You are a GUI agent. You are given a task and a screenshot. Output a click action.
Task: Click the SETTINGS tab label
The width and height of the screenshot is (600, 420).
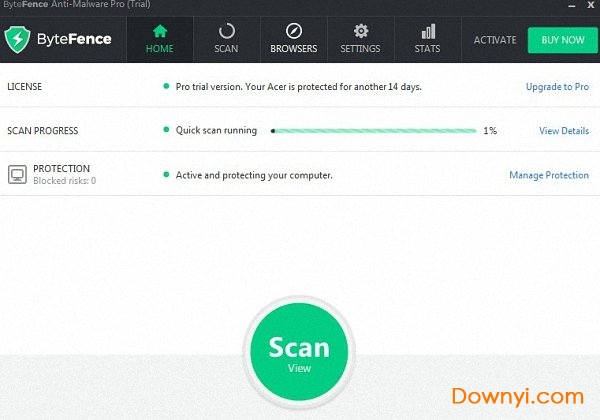(360, 49)
